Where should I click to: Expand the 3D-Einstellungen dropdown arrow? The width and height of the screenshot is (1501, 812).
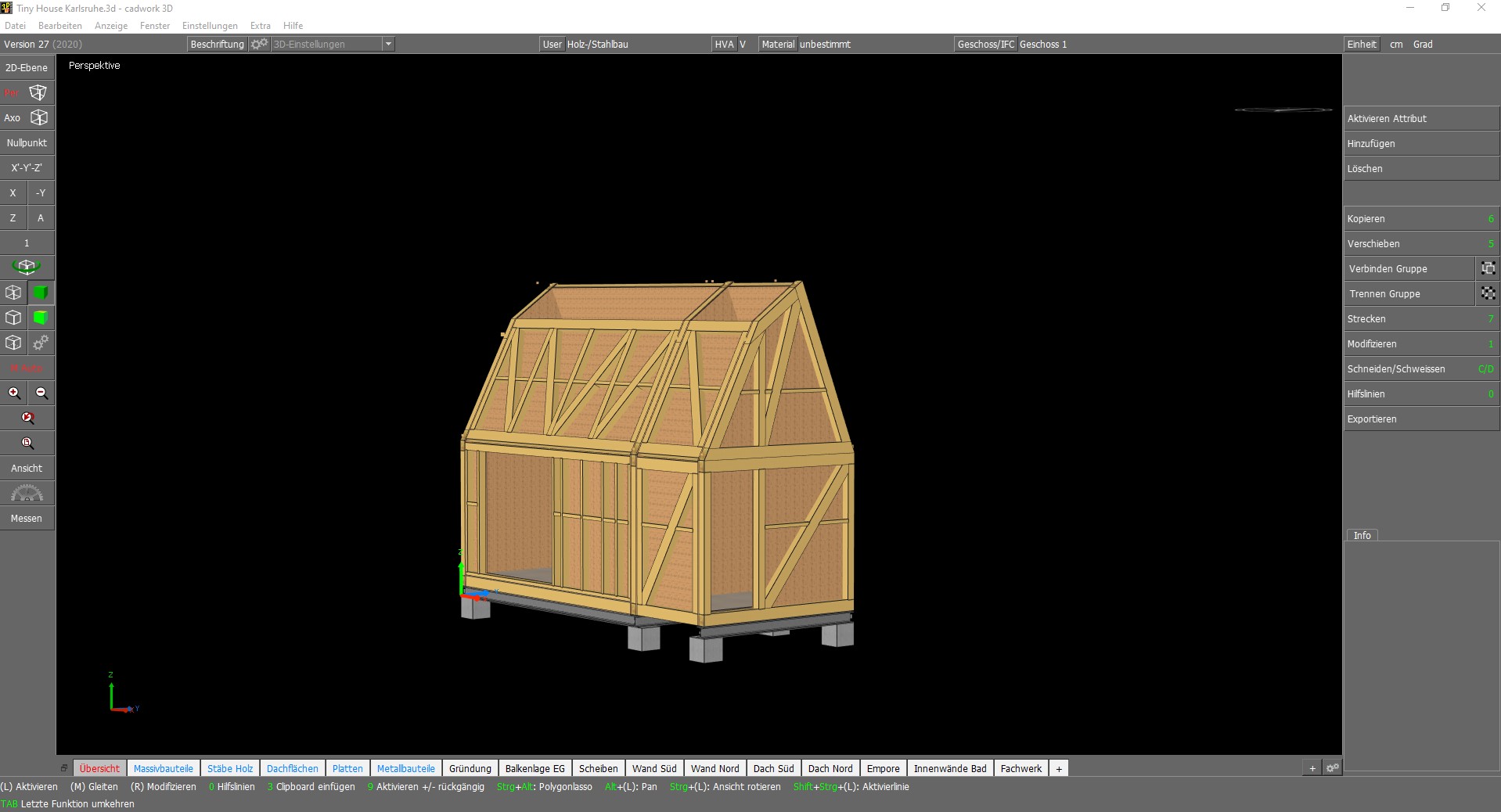(388, 44)
